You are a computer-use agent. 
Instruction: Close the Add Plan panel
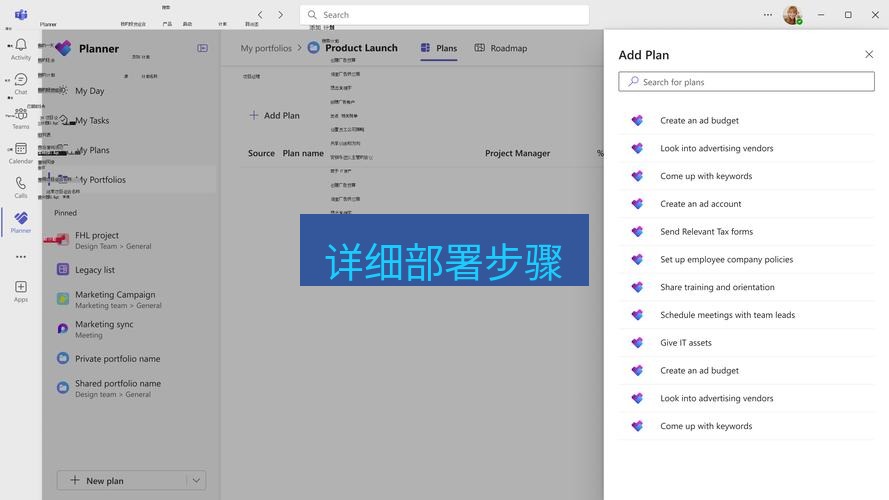point(868,55)
